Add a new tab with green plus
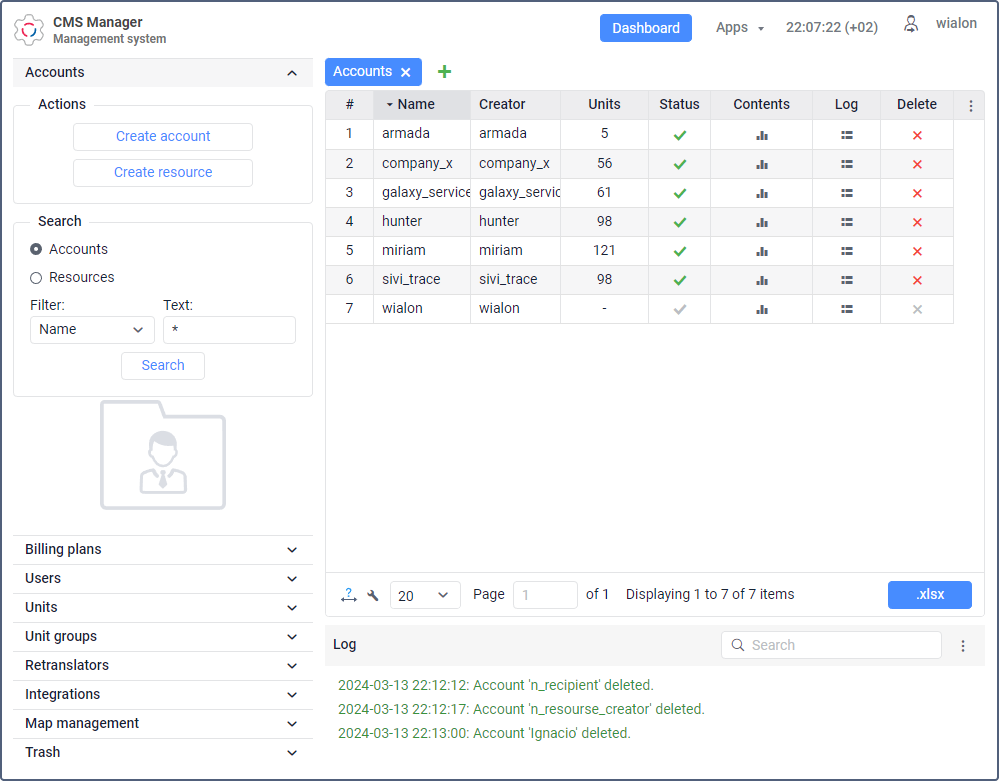Image resolution: width=999 pixels, height=781 pixels. click(x=445, y=72)
